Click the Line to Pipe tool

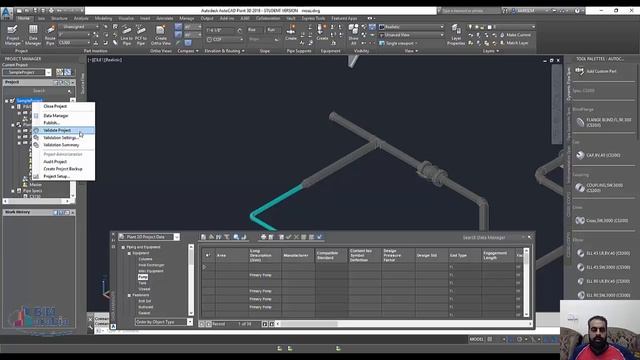[x=127, y=34]
